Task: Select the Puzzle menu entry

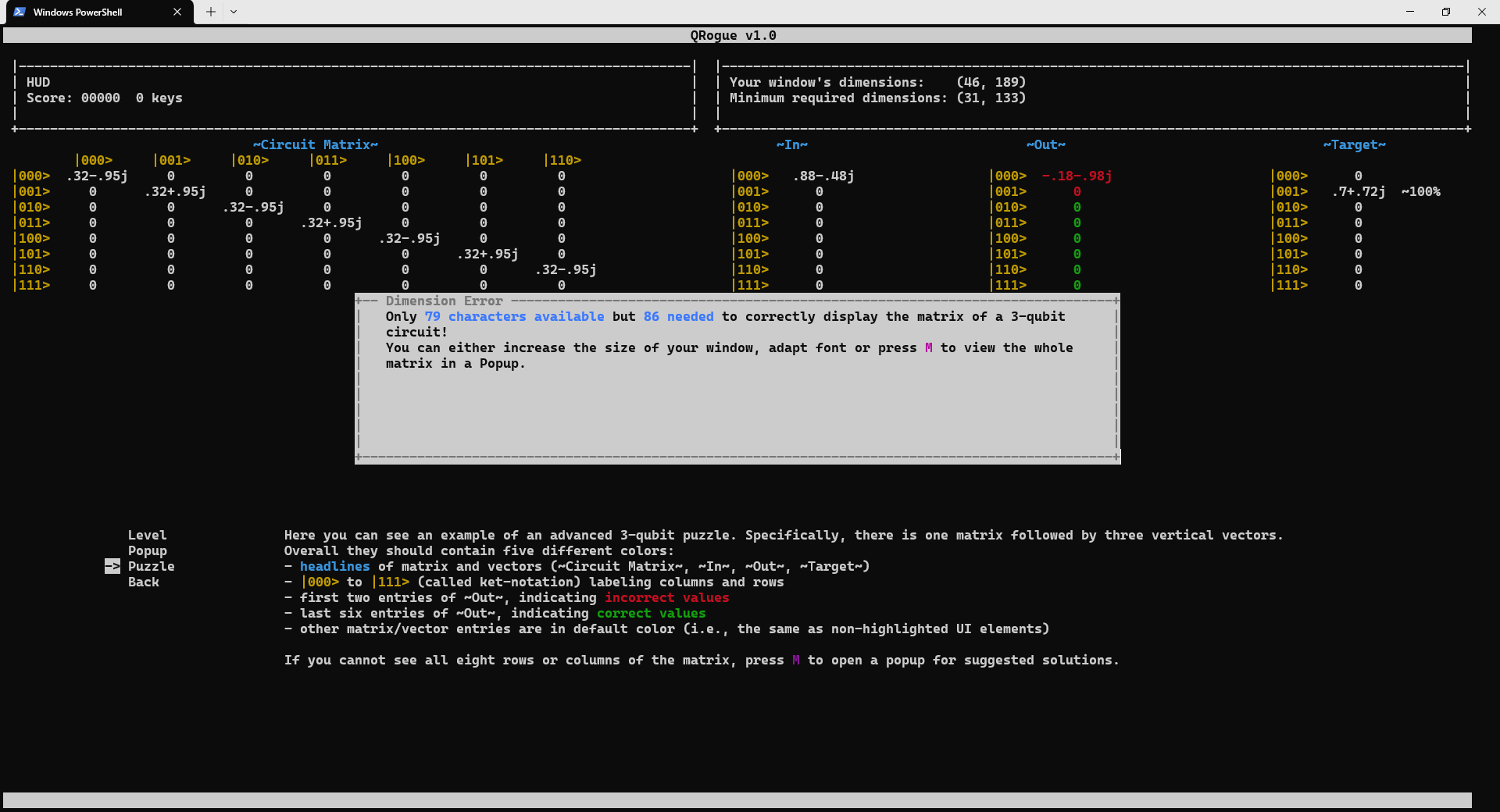Action: pyautogui.click(x=151, y=566)
